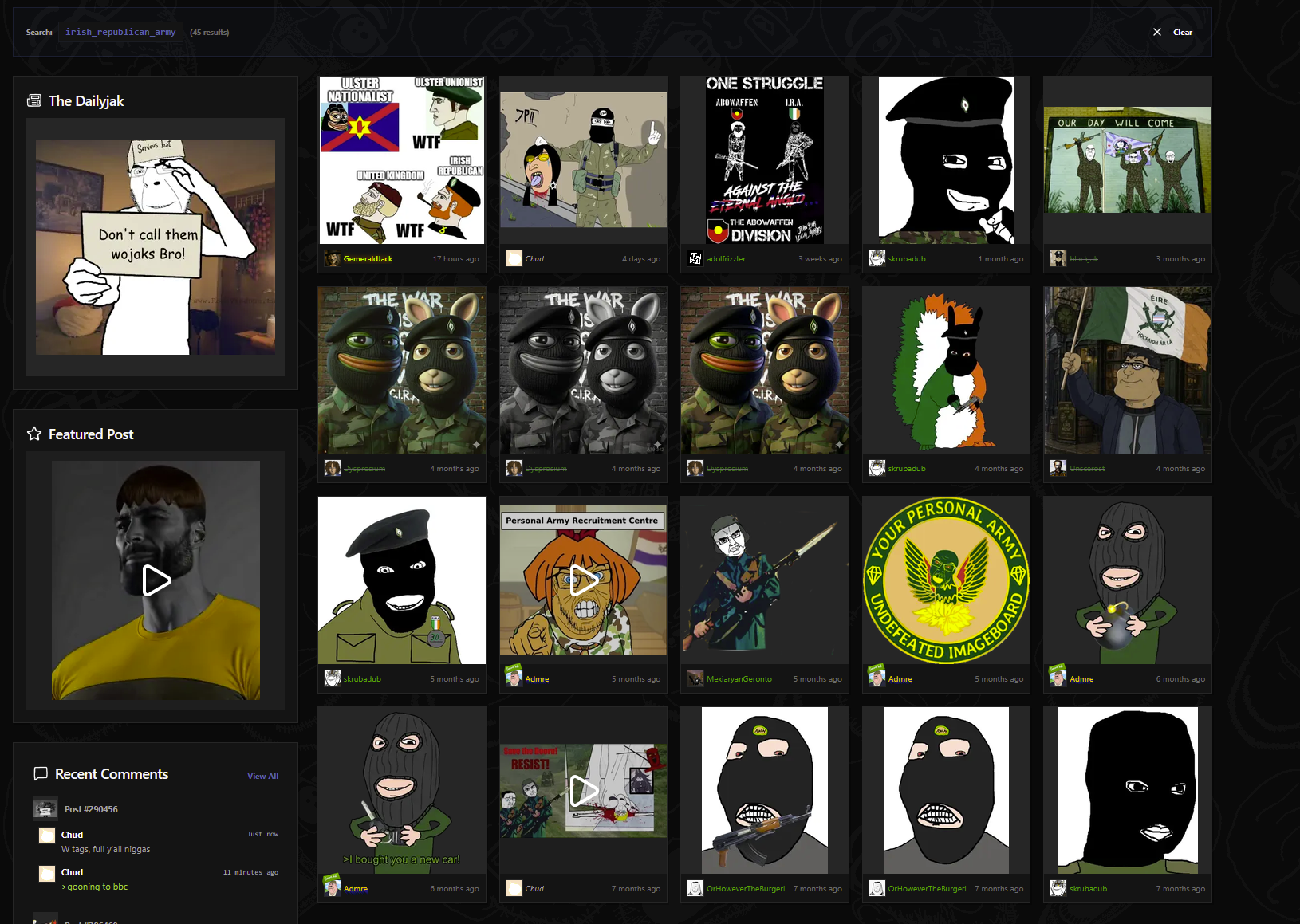The width and height of the screenshot is (1300, 924).
Task: Click the irish_republican_army search field
Action: [120, 32]
